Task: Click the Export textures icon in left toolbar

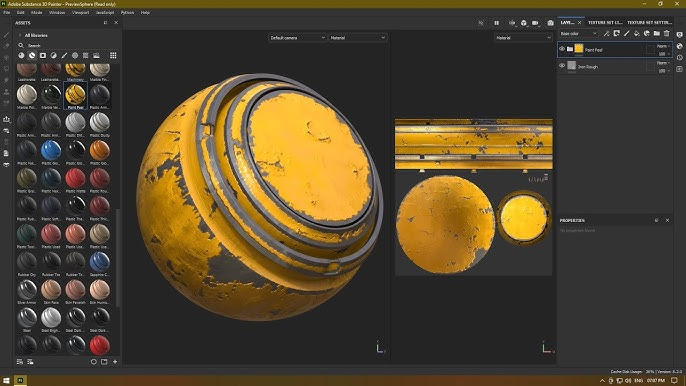Action: coord(6,119)
